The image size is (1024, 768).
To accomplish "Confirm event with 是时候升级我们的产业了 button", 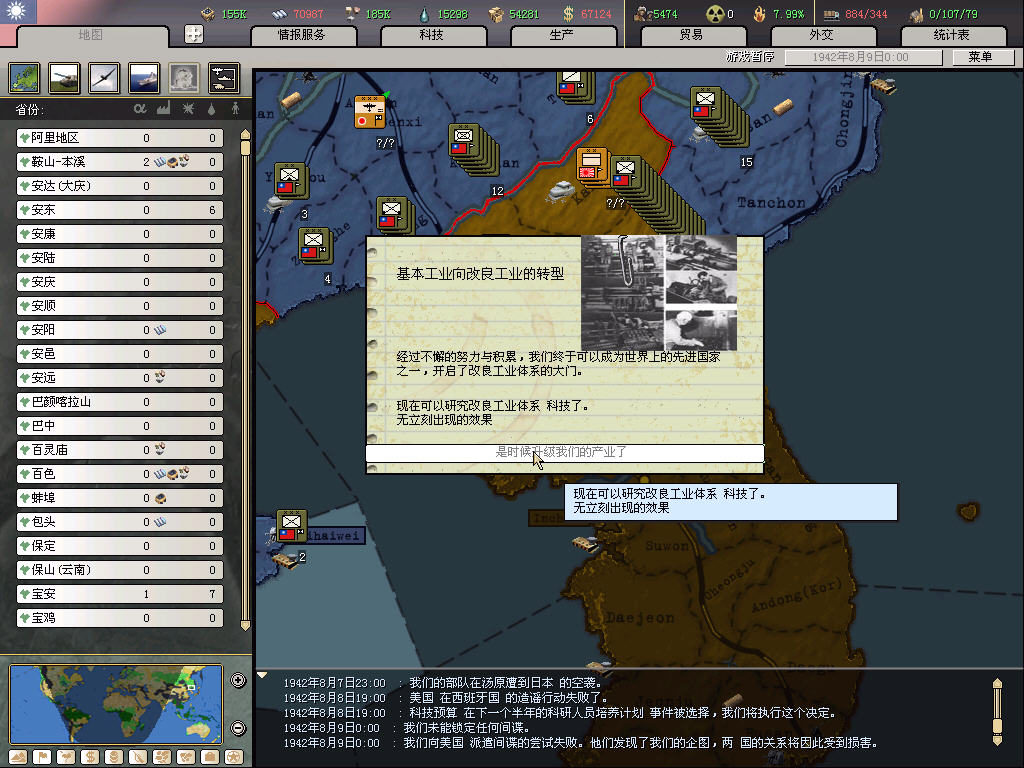I will coord(565,452).
